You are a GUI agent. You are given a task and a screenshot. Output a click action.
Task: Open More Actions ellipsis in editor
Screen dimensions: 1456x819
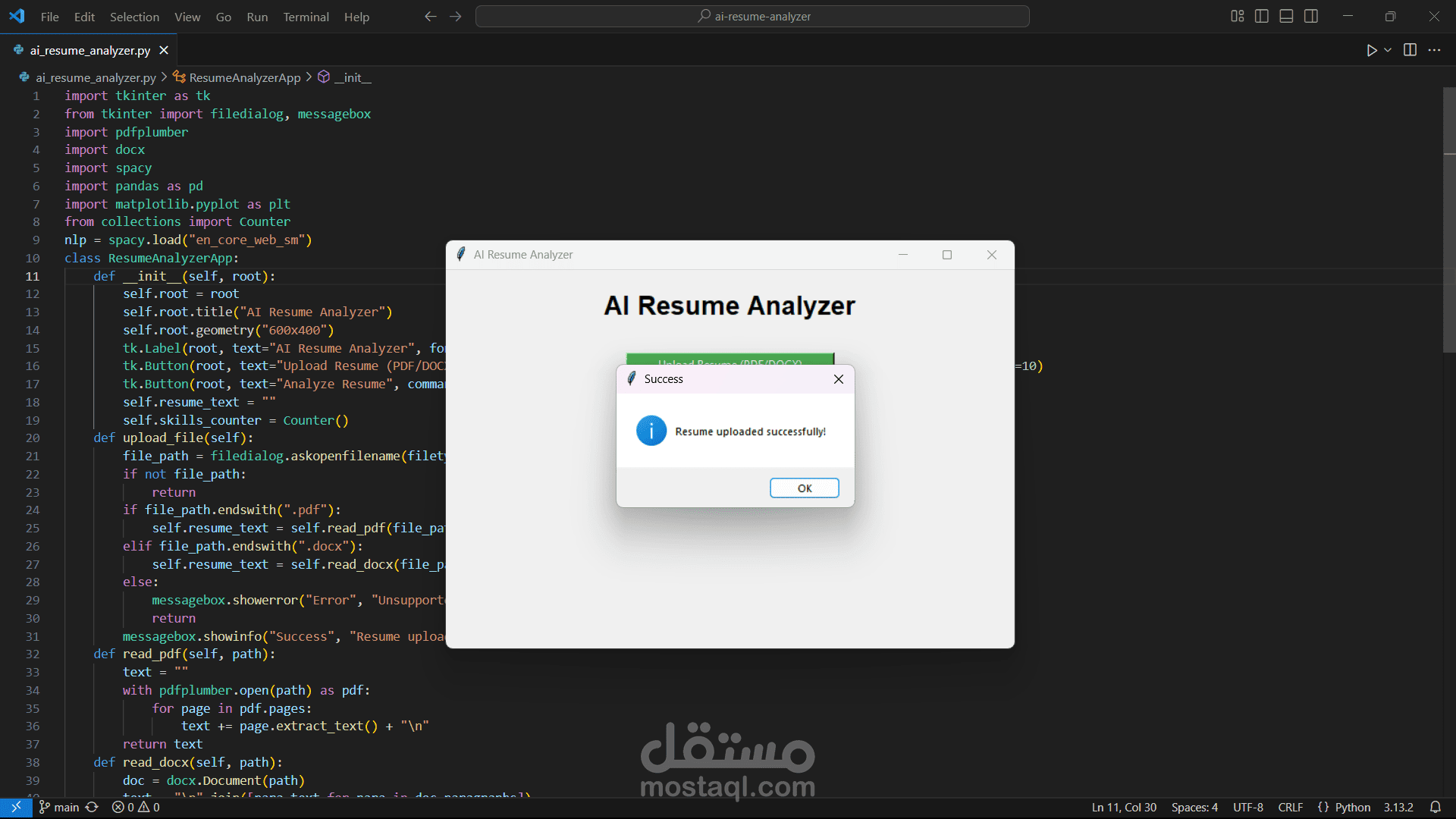(1434, 50)
